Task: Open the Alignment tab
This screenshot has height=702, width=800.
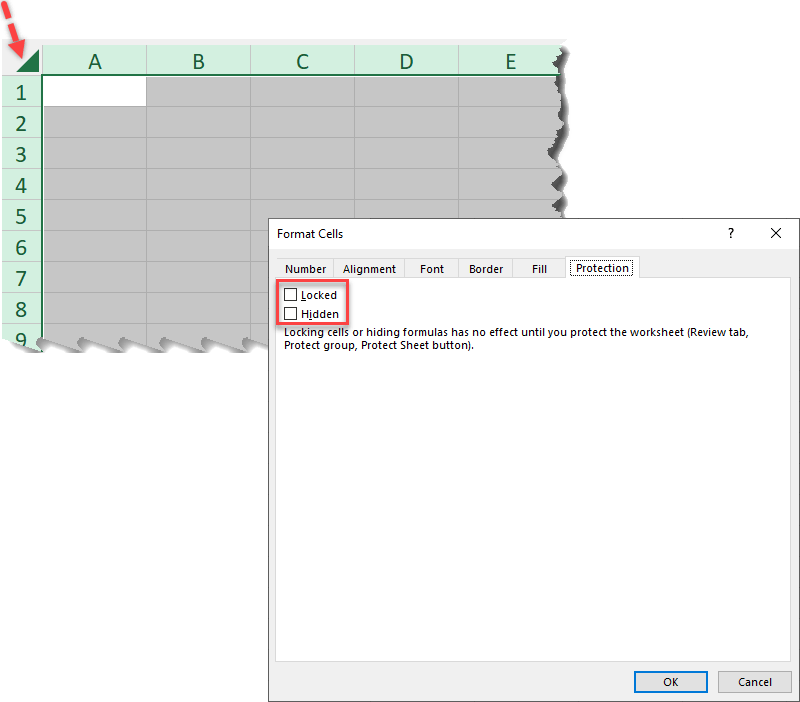Action: (x=369, y=269)
